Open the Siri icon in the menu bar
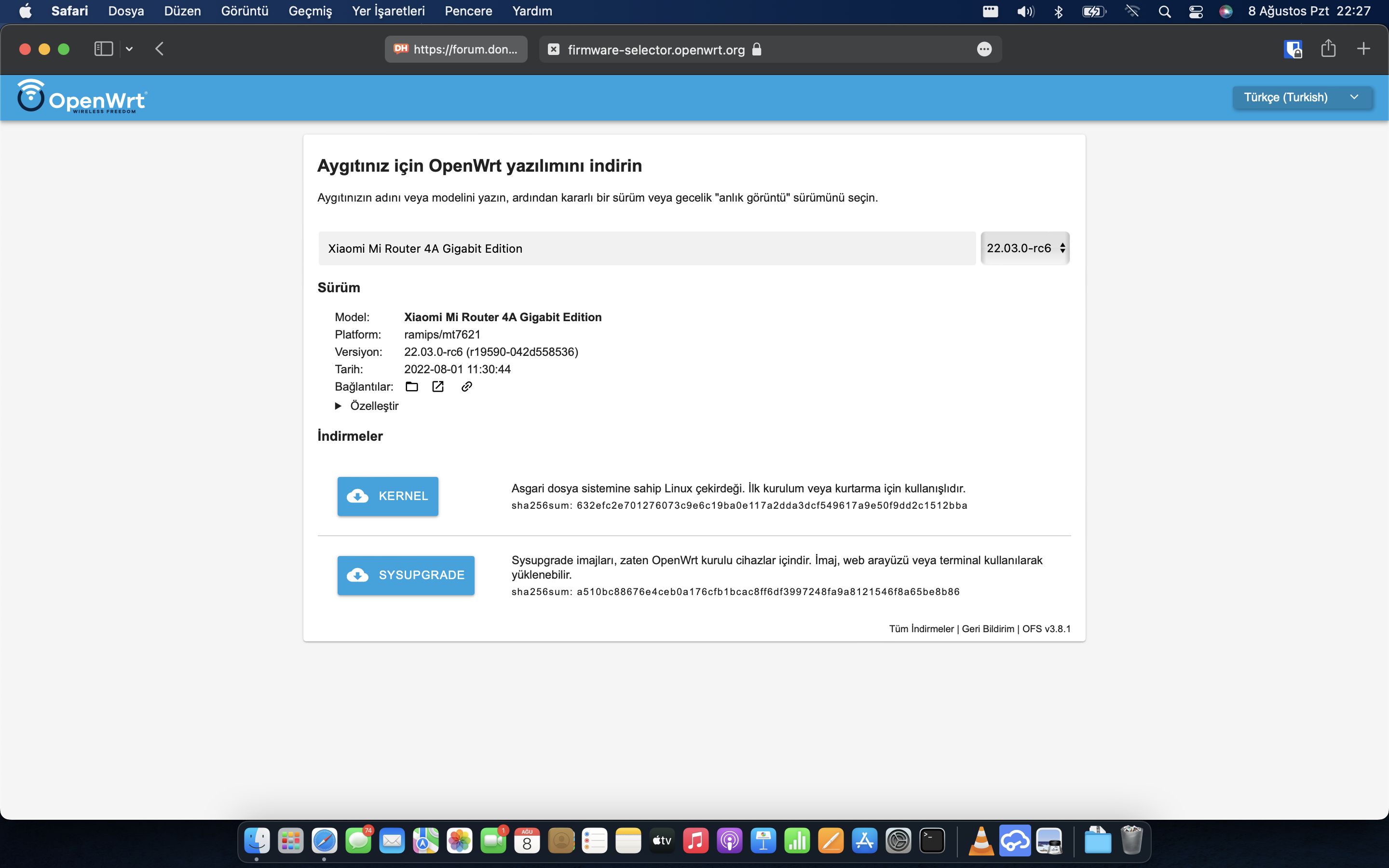The height and width of the screenshot is (868, 1389). [1226, 12]
